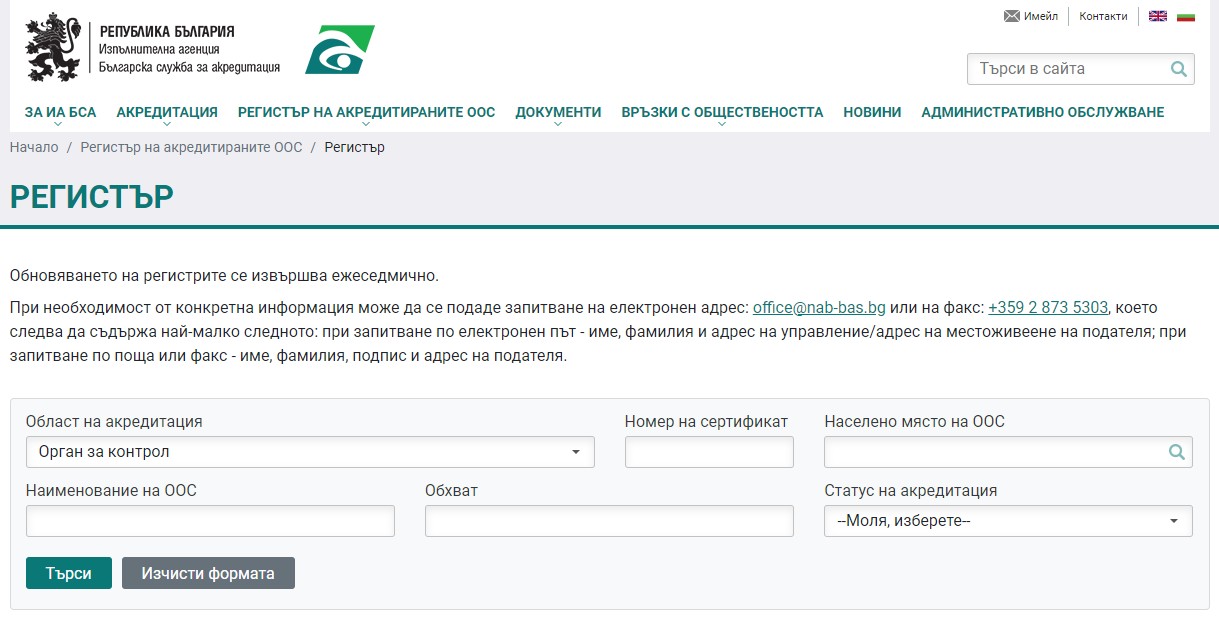Click the green BAS agency logo
The width and height of the screenshot is (1219, 623).
(340, 50)
